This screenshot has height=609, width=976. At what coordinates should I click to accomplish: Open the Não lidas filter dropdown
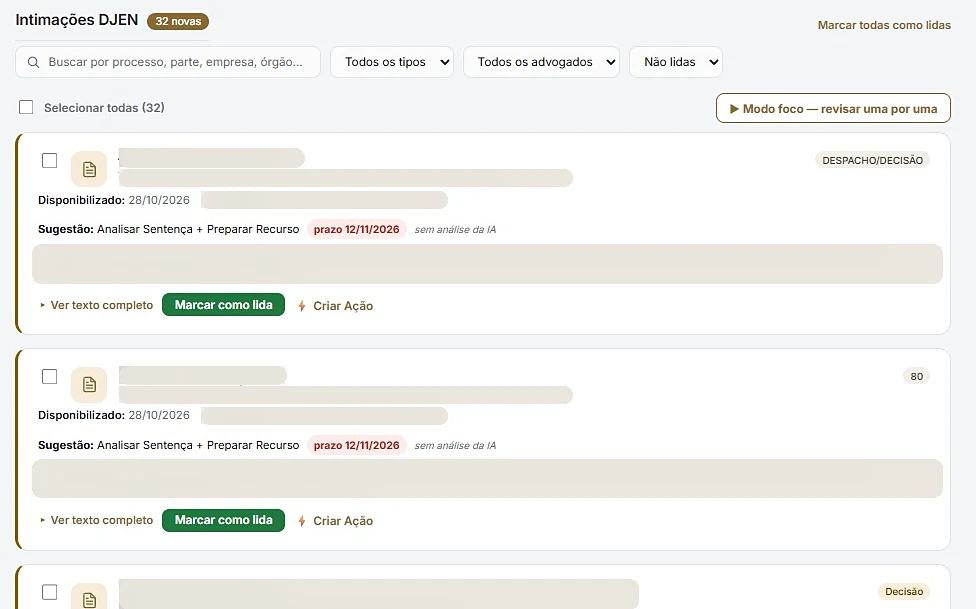[676, 62]
